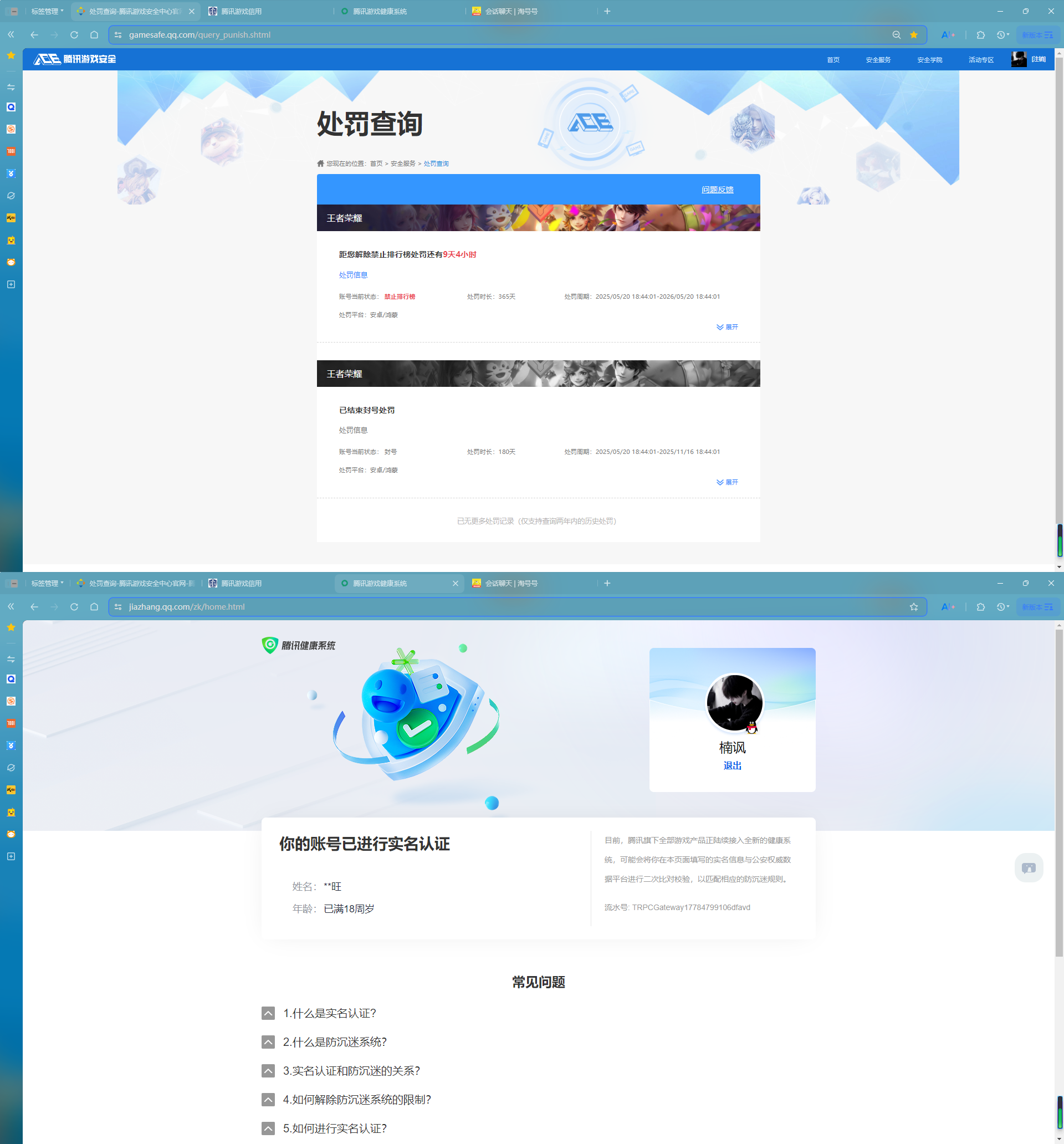The image size is (1064, 1144).
Task: Click the swap arrows icon in the top window's sidebar
Action: click(11, 87)
